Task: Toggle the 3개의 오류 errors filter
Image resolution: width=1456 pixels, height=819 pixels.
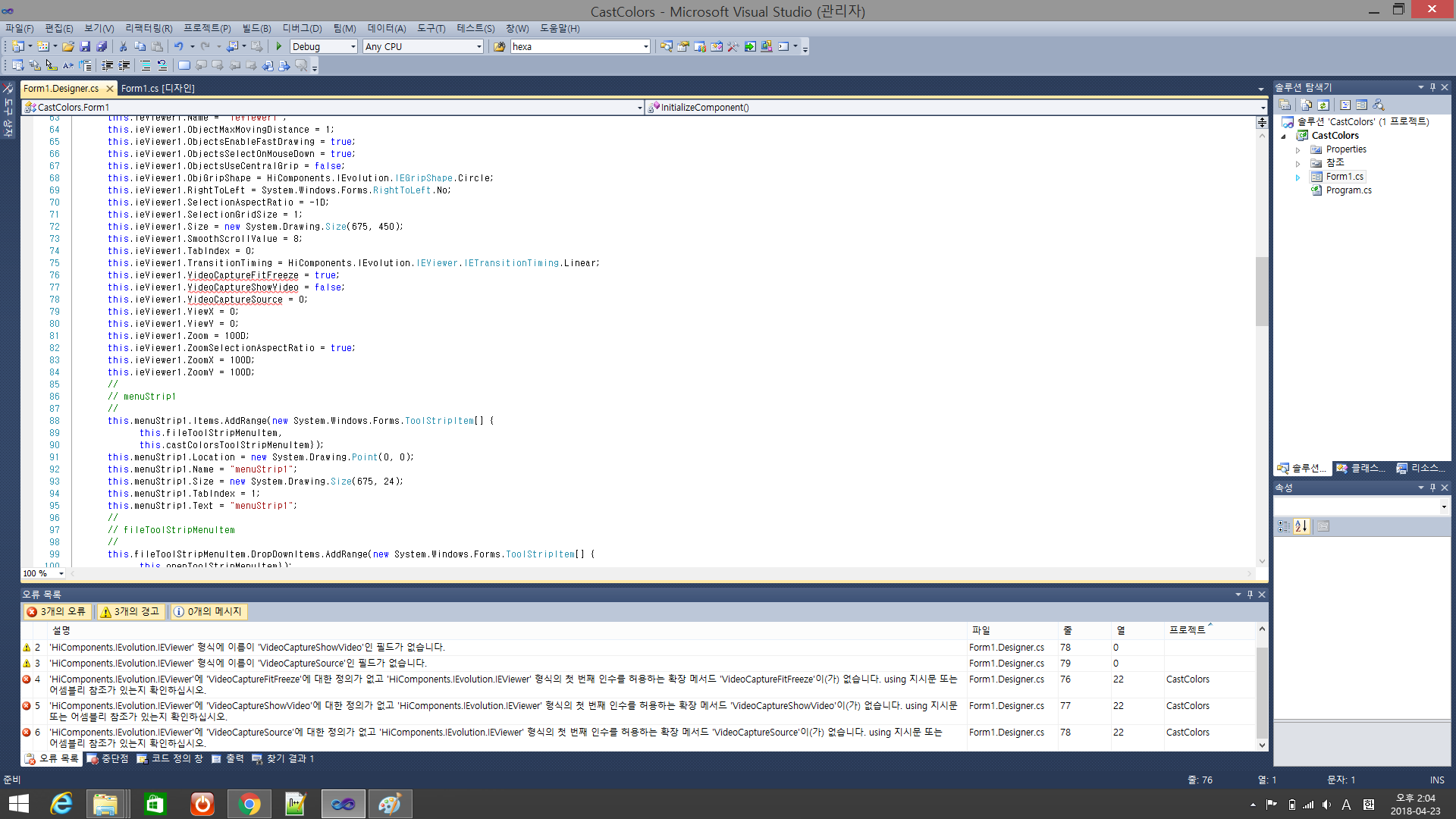Action: click(57, 611)
